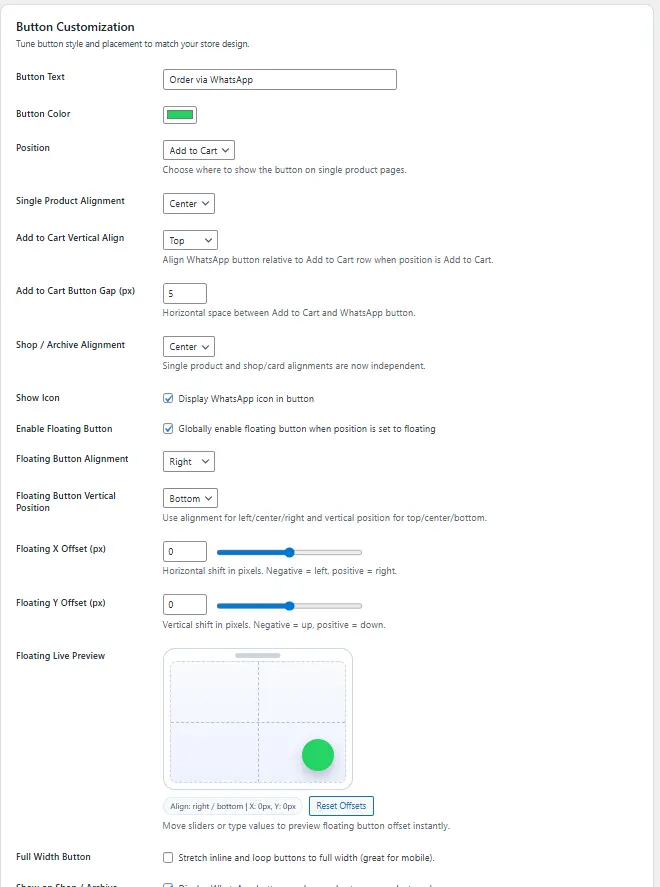Click the Align right / bottom status pill

(233, 806)
